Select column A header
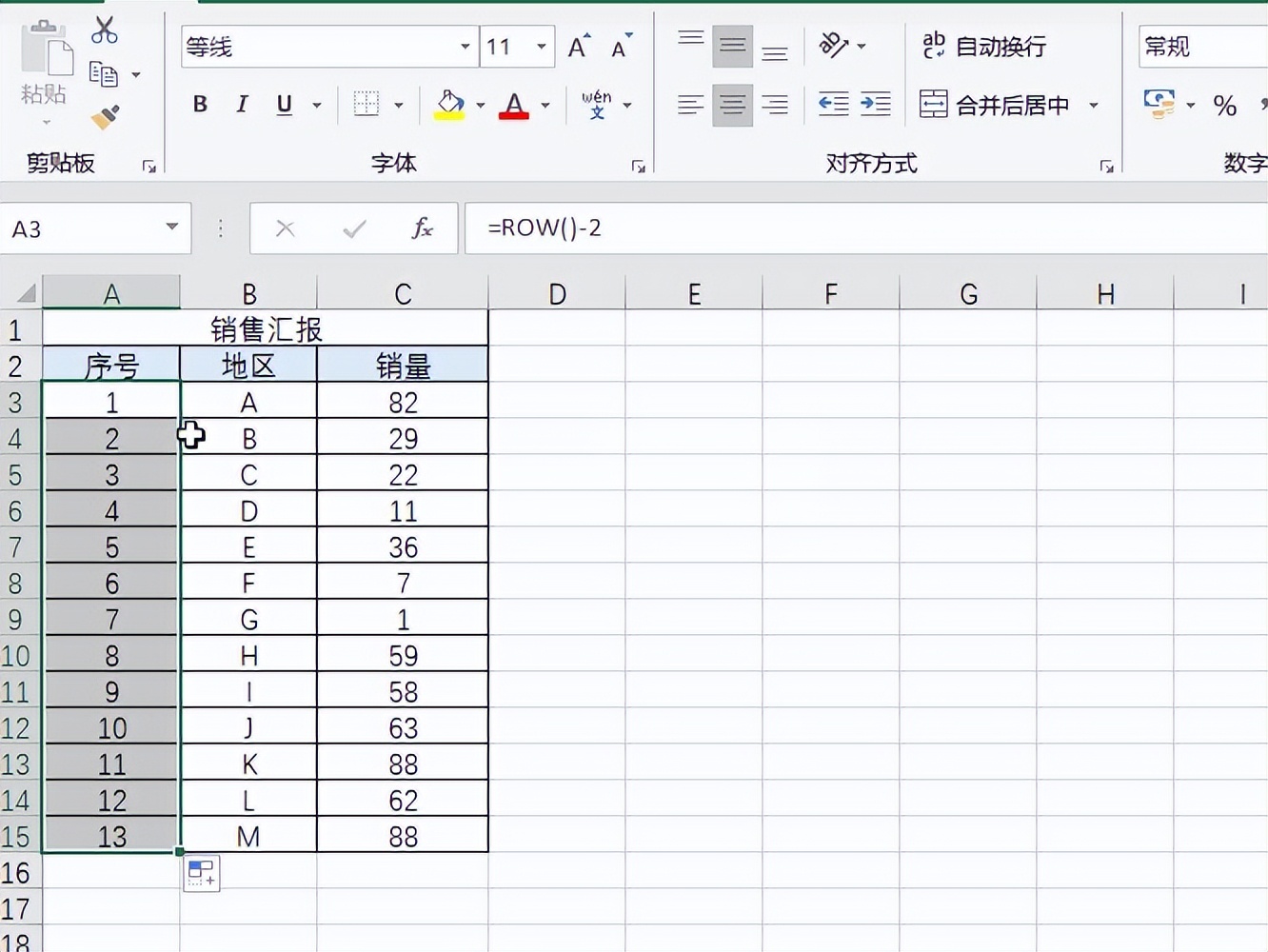1268x952 pixels. (x=111, y=293)
